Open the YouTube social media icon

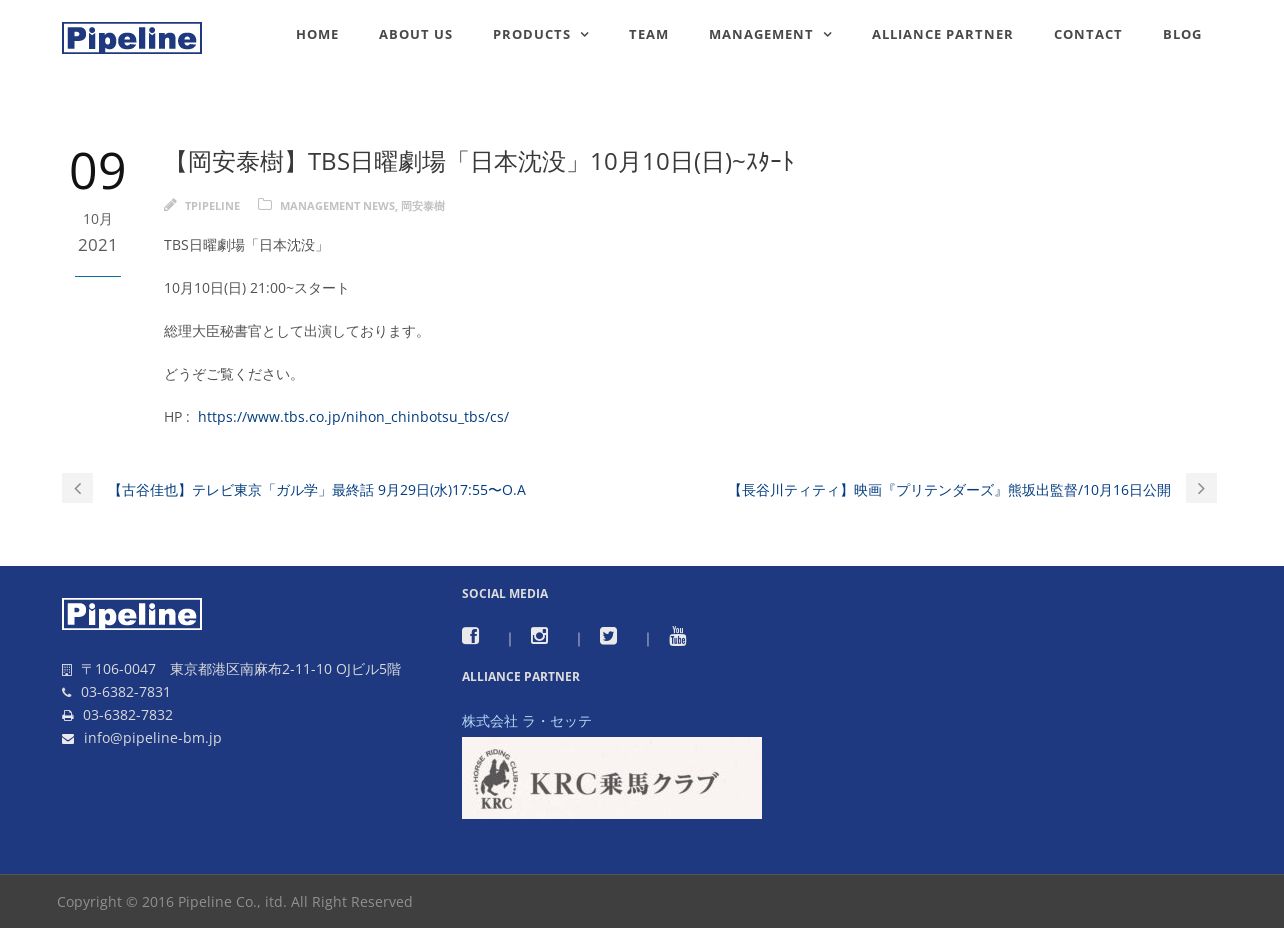[678, 636]
